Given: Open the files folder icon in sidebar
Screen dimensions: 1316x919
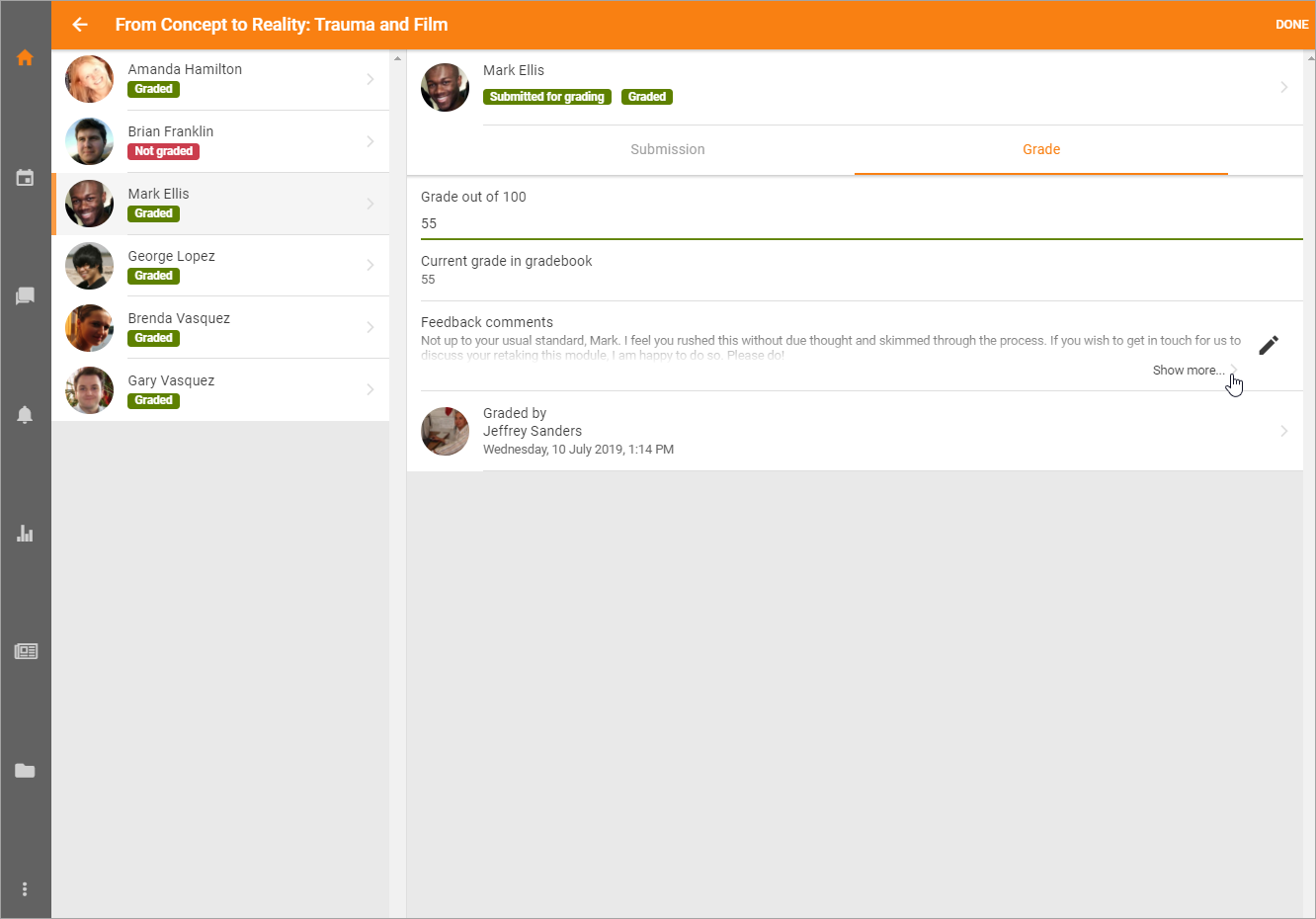Looking at the screenshot, I should pos(26,771).
